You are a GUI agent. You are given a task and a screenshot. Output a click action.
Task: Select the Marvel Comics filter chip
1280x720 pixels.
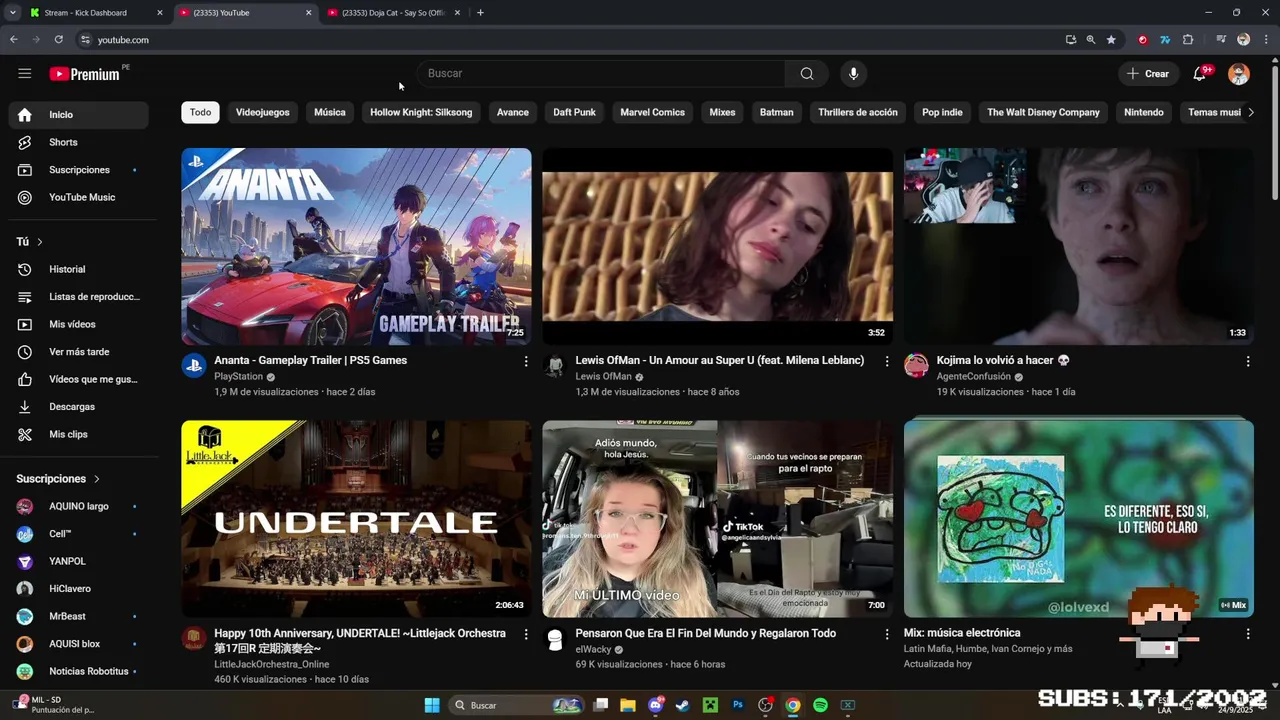click(x=652, y=112)
